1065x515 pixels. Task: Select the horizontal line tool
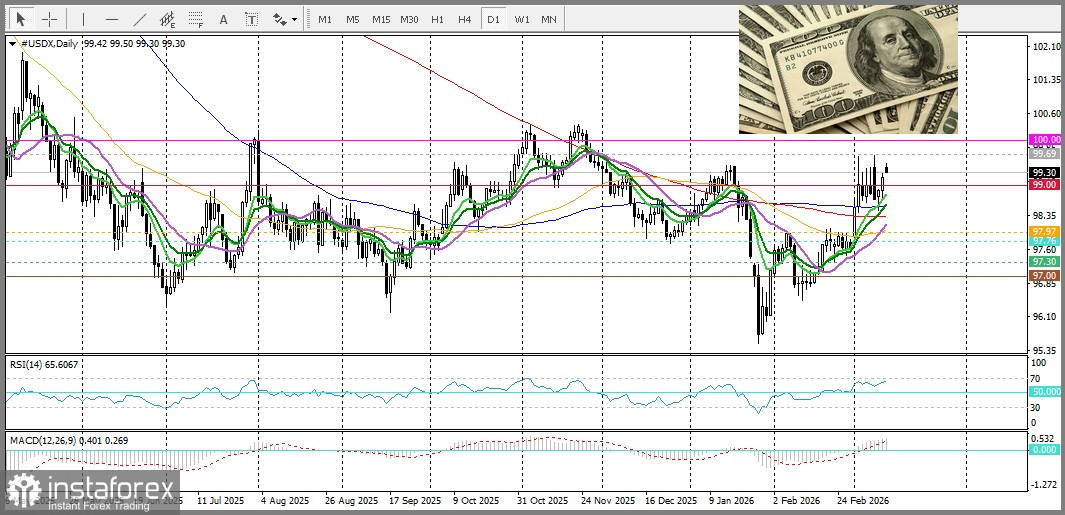(111, 19)
